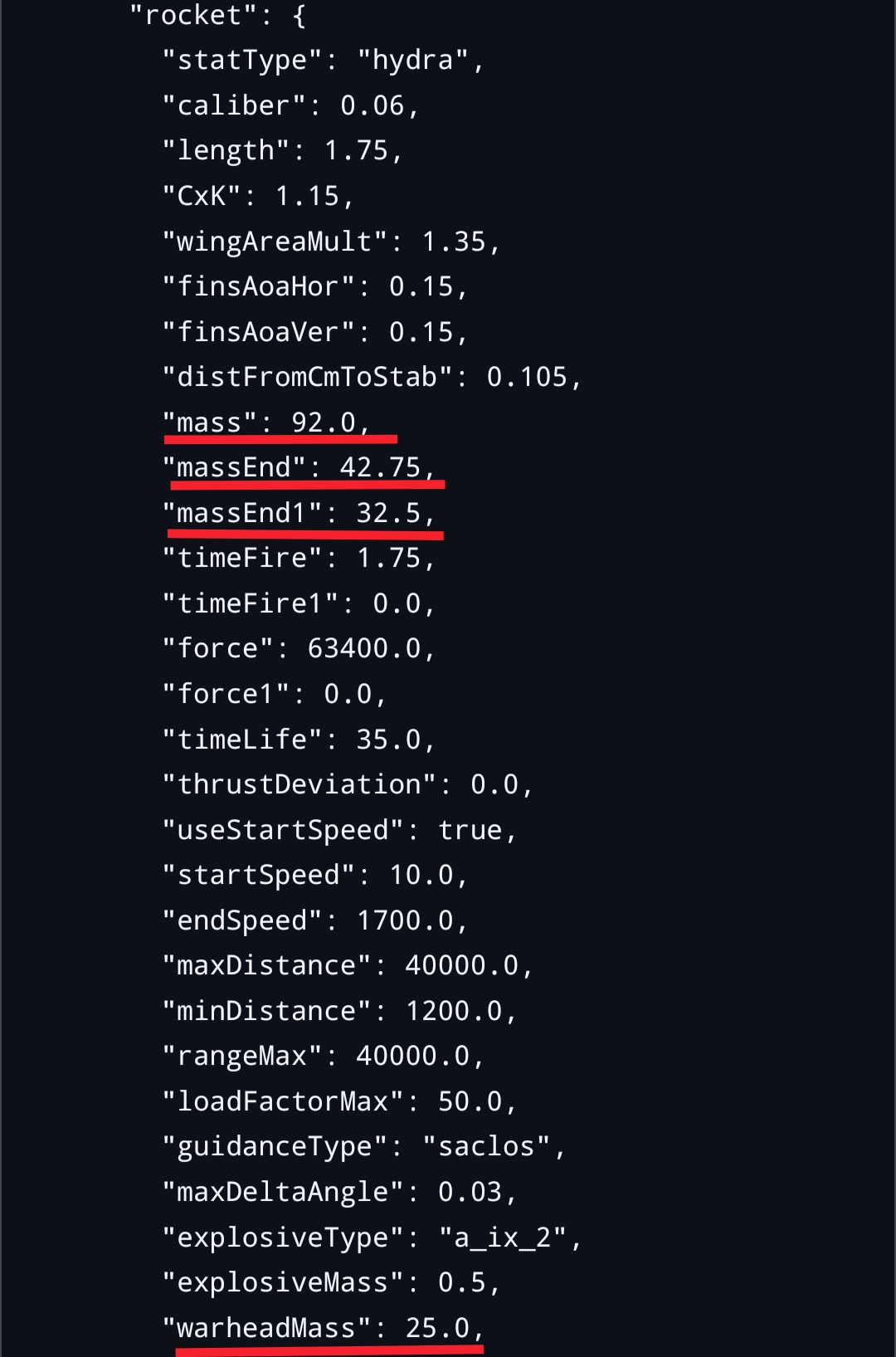Image resolution: width=896 pixels, height=1357 pixels.
Task: Click the distFromCmToStab value 0.105
Action: click(527, 378)
